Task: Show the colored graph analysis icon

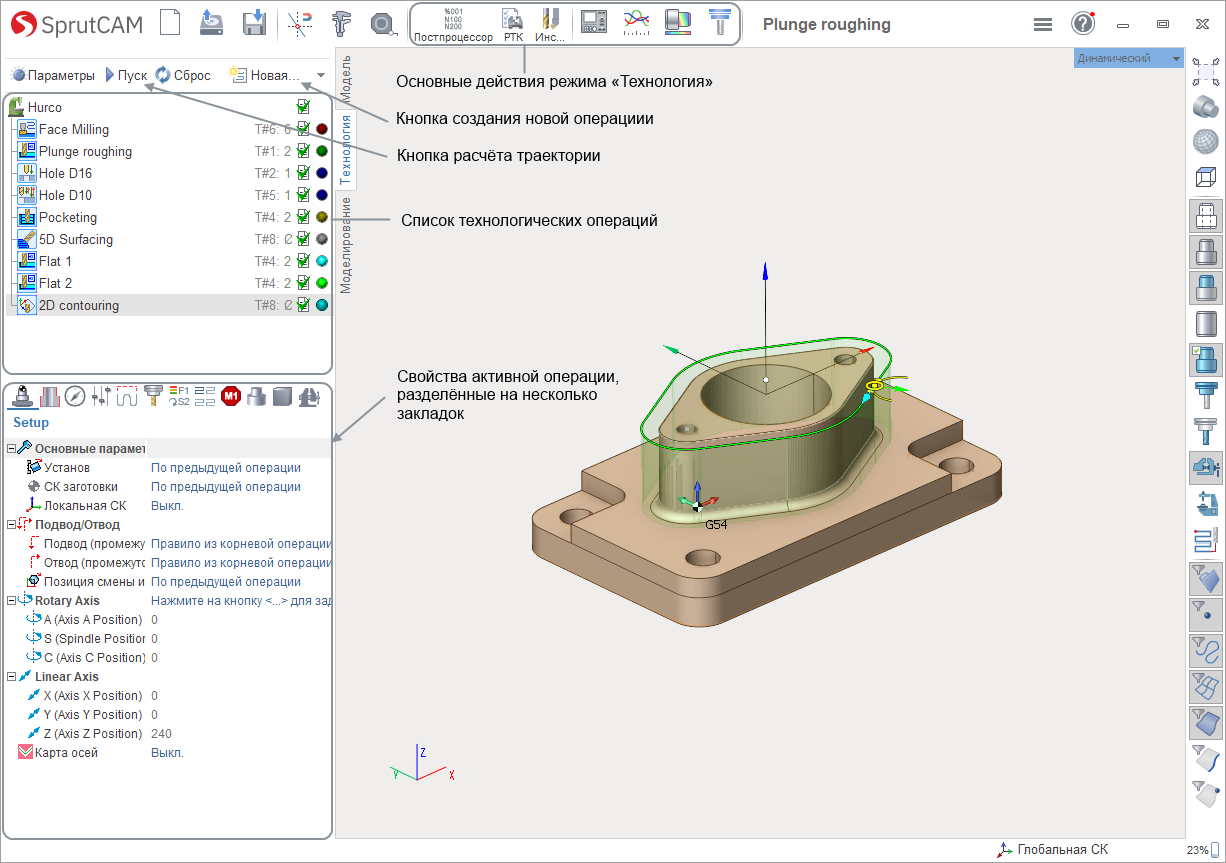Action: point(636,23)
